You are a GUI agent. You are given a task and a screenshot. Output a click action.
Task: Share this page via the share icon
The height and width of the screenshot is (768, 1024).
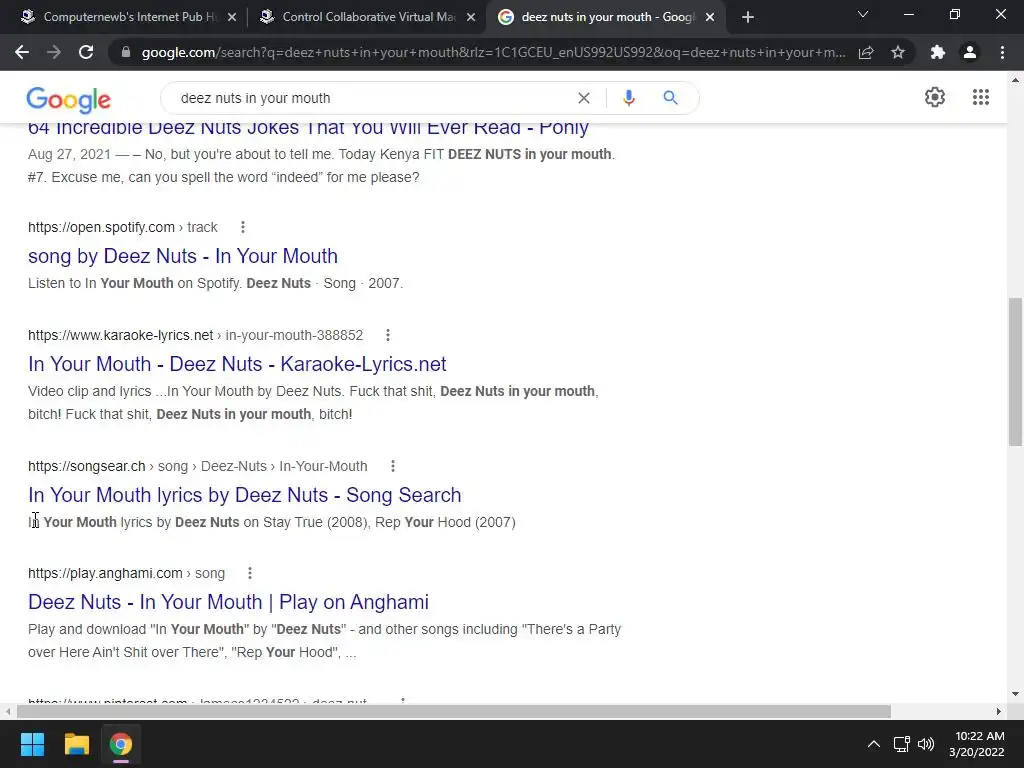866,52
